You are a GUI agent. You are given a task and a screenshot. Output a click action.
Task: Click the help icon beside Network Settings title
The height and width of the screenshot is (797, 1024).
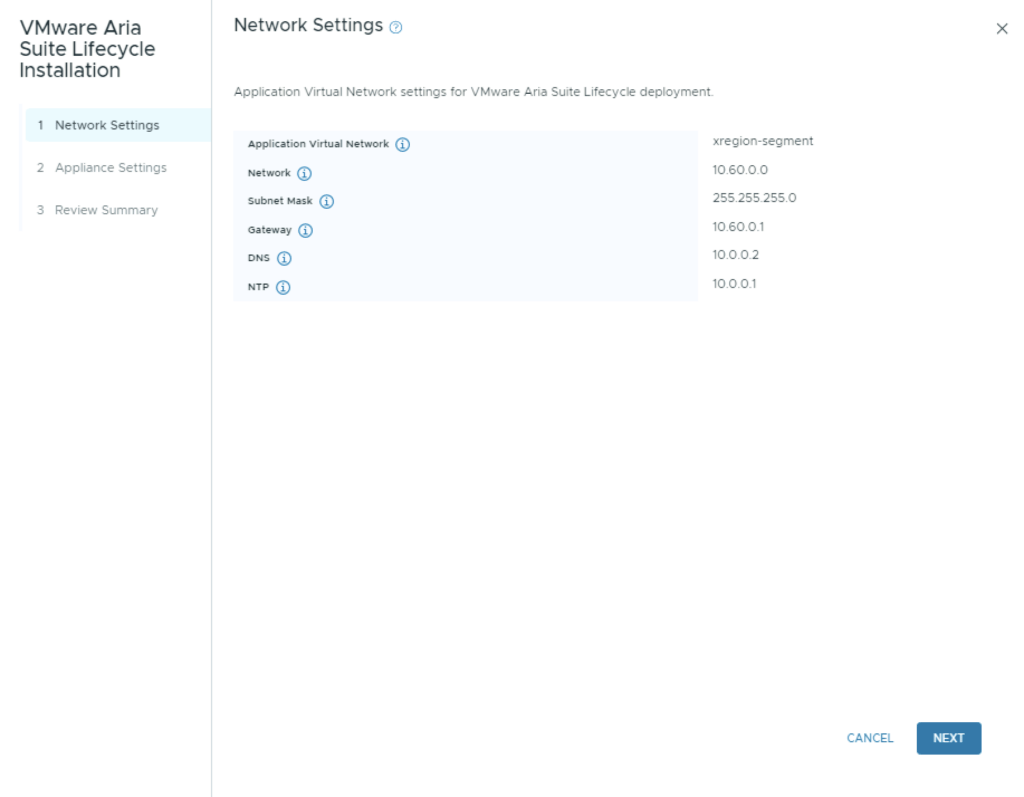(x=396, y=27)
